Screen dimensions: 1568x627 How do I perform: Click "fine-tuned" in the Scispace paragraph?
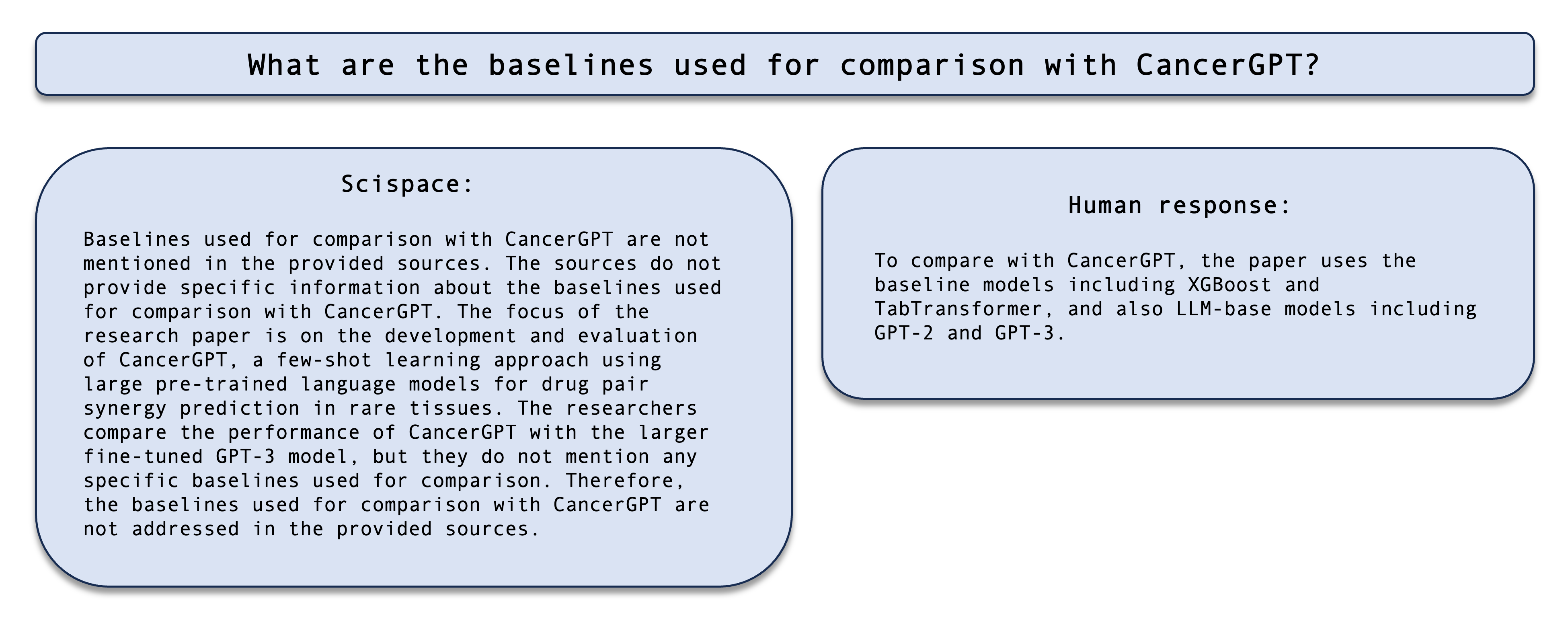coord(143,456)
